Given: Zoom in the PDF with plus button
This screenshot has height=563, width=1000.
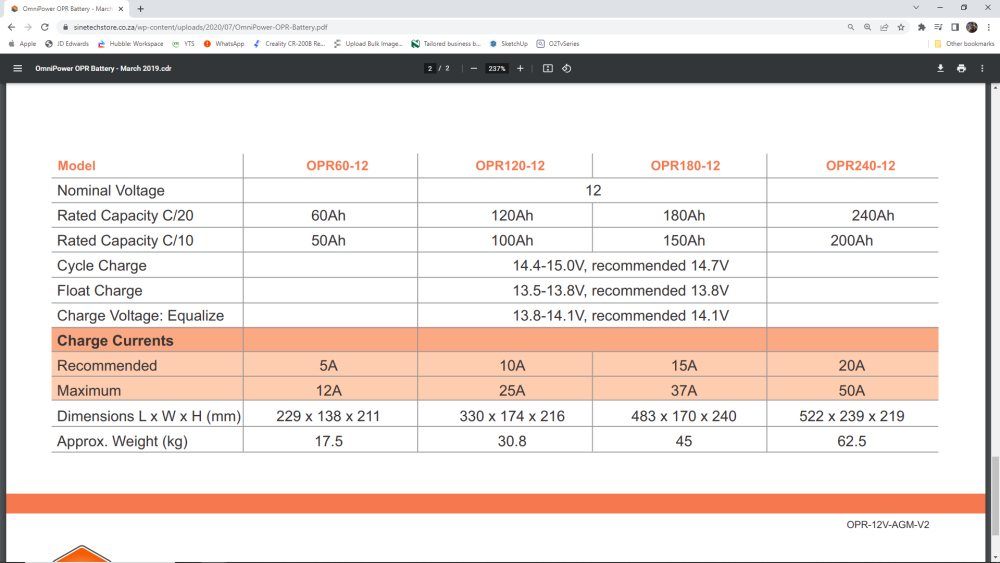Looking at the screenshot, I should coord(520,68).
